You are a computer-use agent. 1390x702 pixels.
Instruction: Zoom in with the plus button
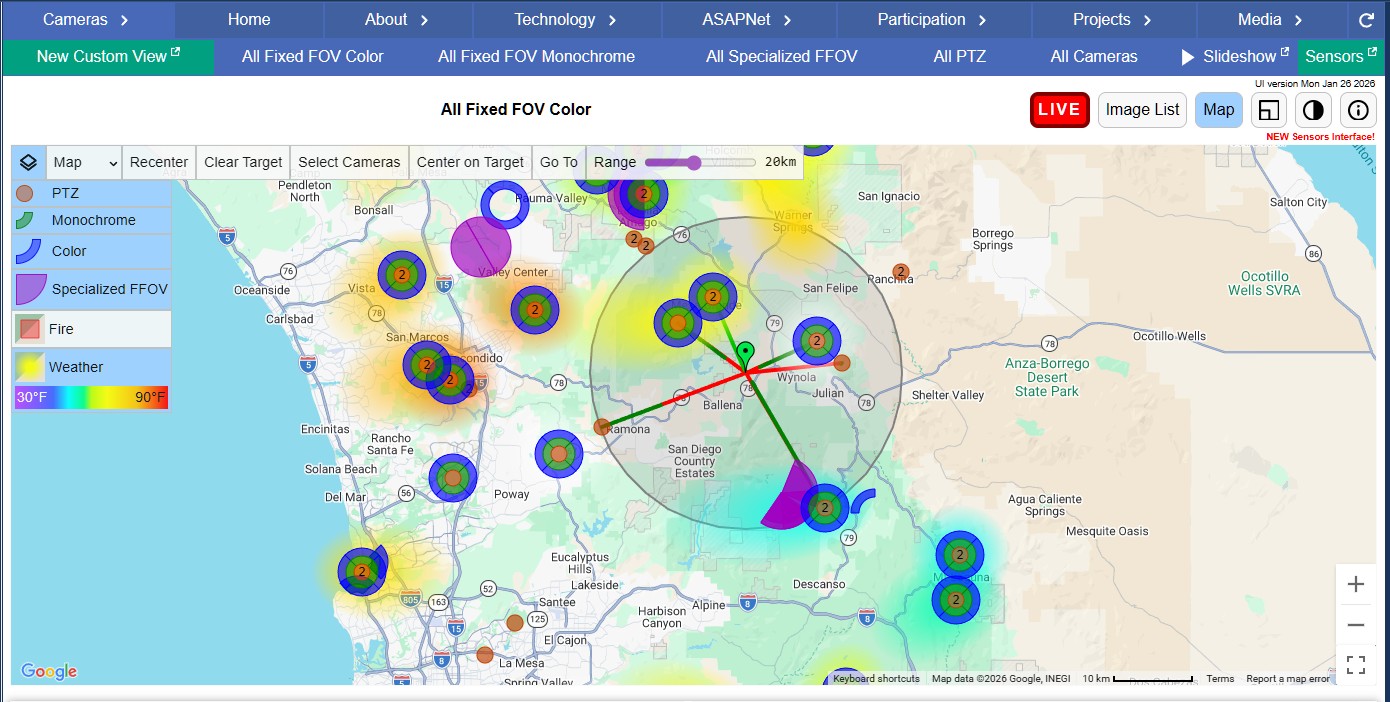pos(1356,584)
